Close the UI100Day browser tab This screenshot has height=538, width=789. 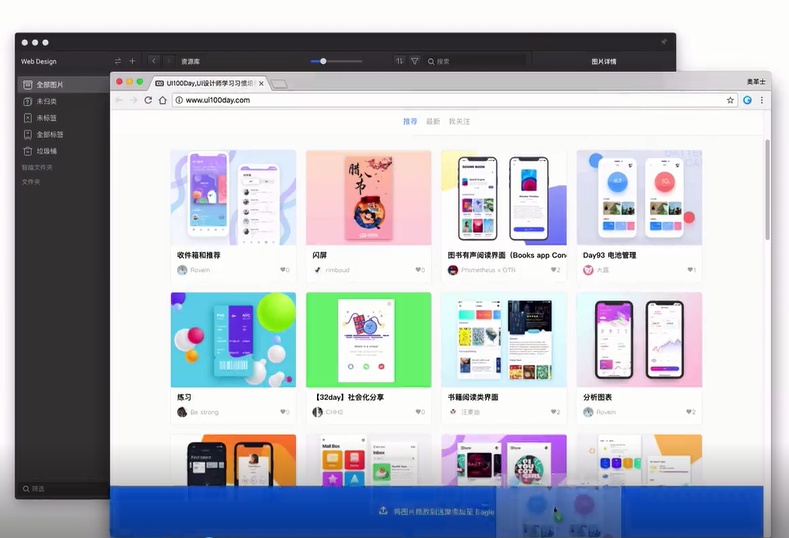[261, 84]
